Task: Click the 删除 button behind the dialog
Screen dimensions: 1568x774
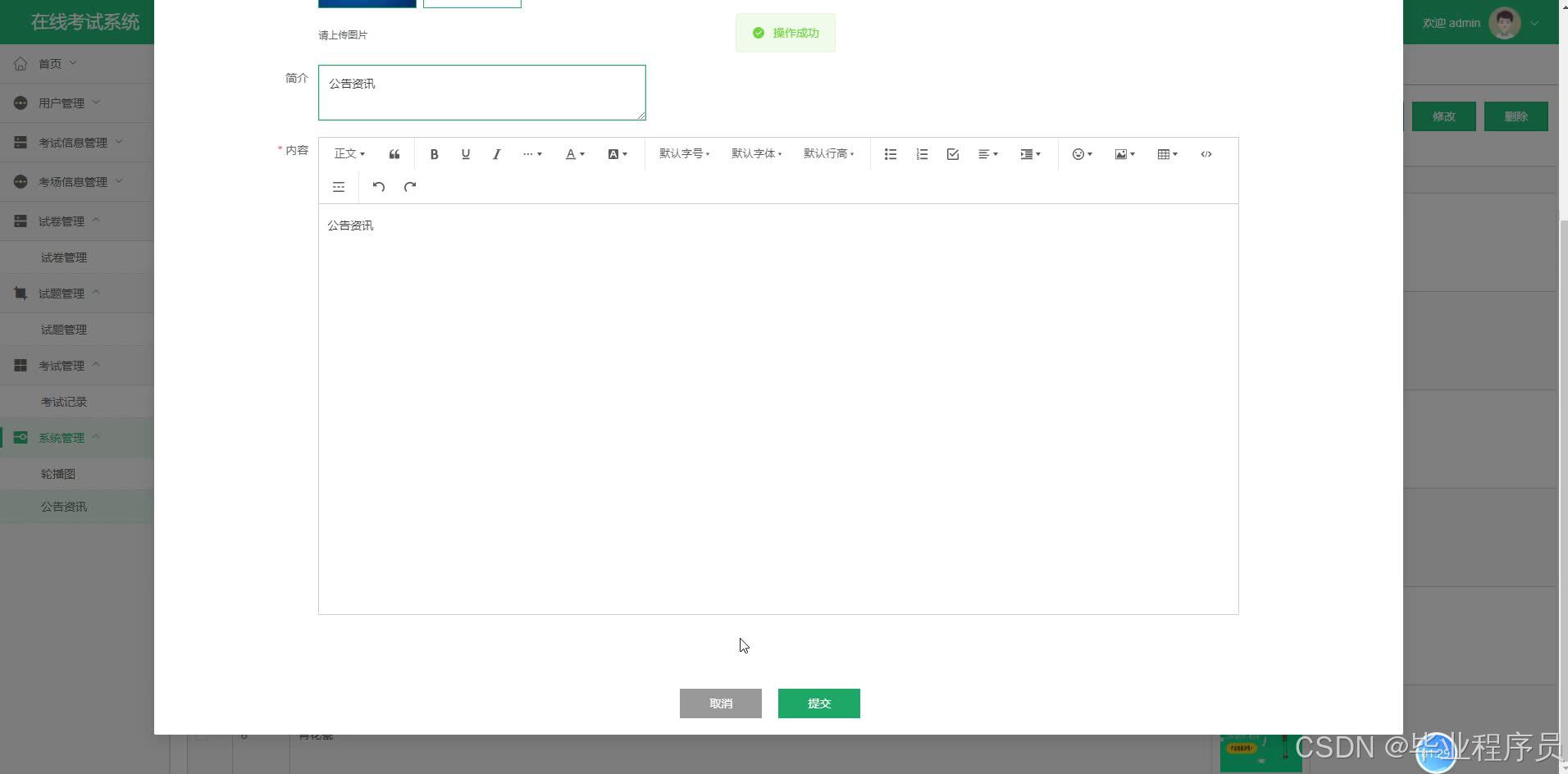Action: click(1516, 116)
